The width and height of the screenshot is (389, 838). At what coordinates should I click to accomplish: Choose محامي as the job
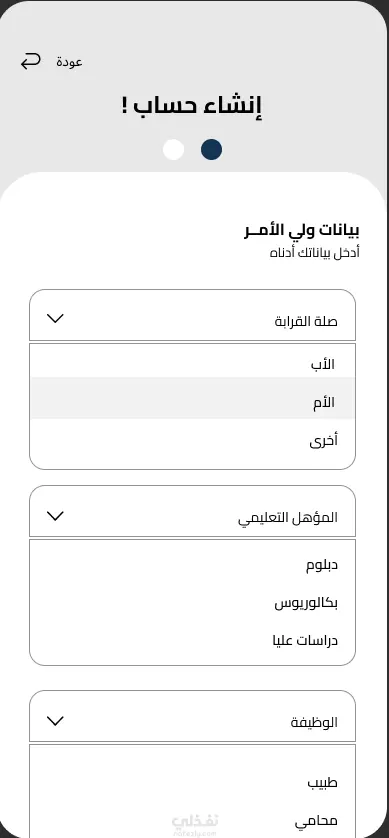point(192,820)
